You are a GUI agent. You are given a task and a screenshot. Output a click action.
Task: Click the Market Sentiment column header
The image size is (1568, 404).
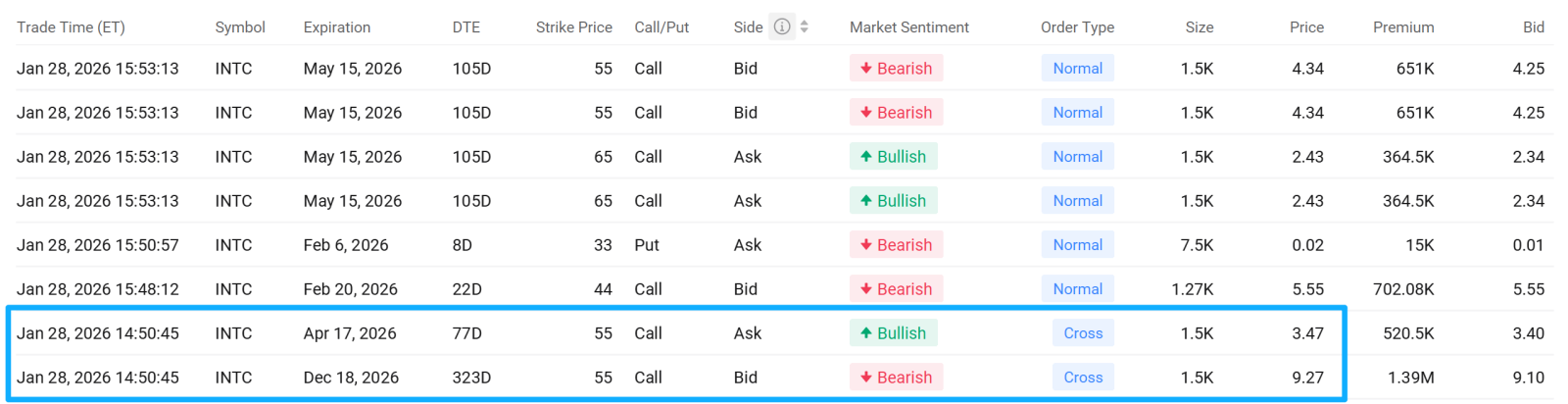pyautogui.click(x=909, y=27)
